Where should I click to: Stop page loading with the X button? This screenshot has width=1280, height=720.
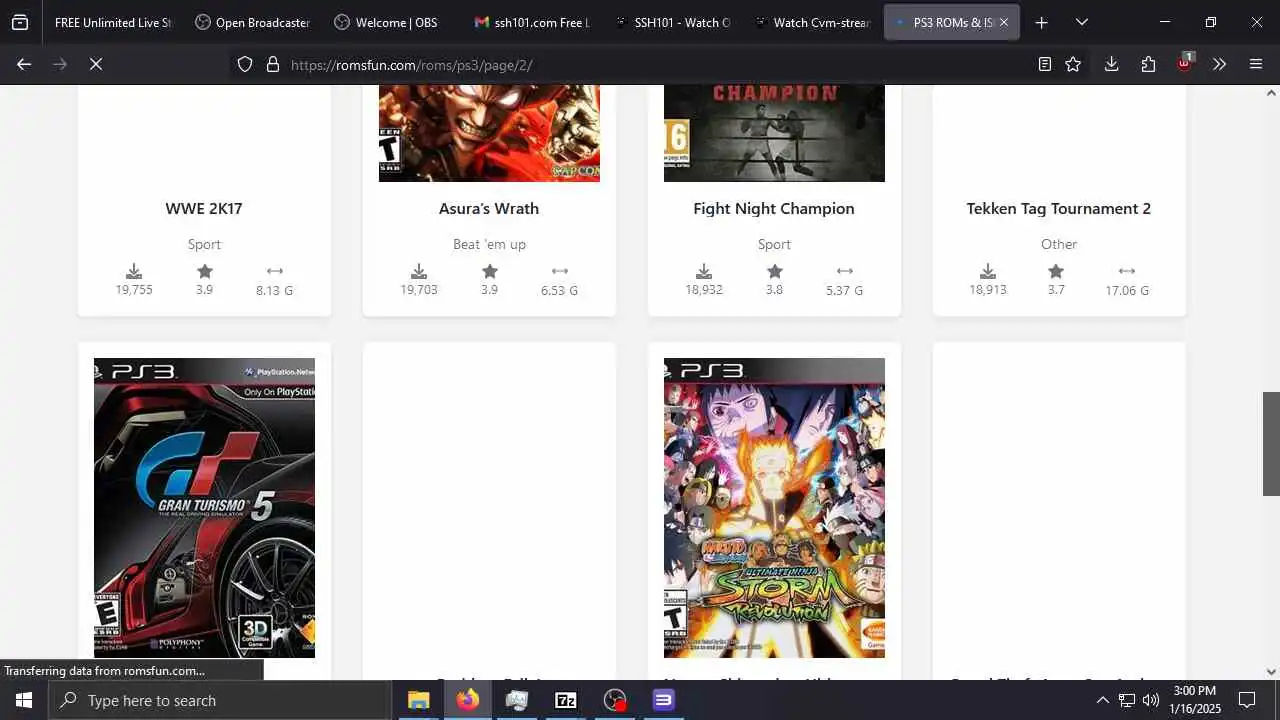pos(95,64)
